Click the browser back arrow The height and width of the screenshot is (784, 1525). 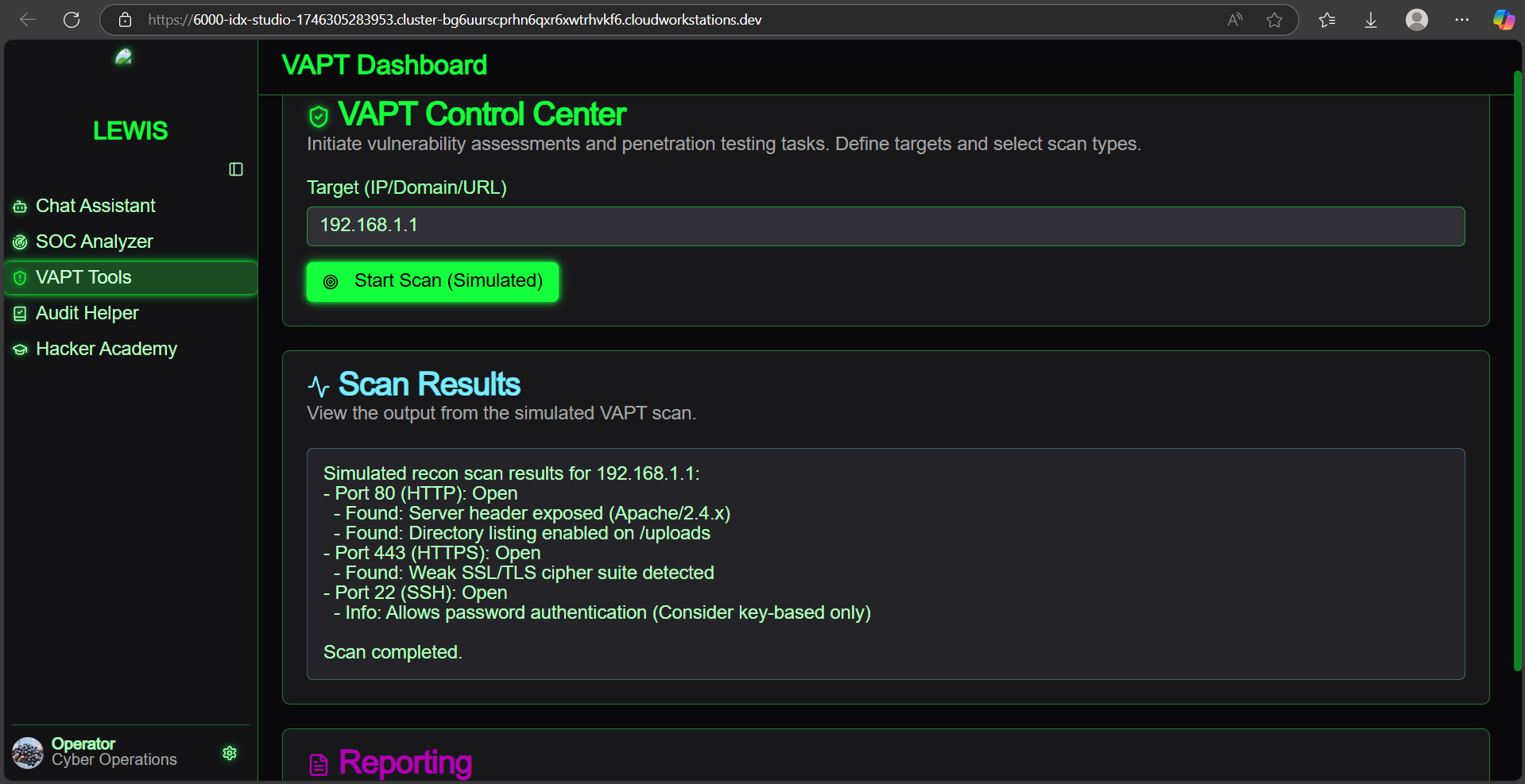click(x=28, y=20)
